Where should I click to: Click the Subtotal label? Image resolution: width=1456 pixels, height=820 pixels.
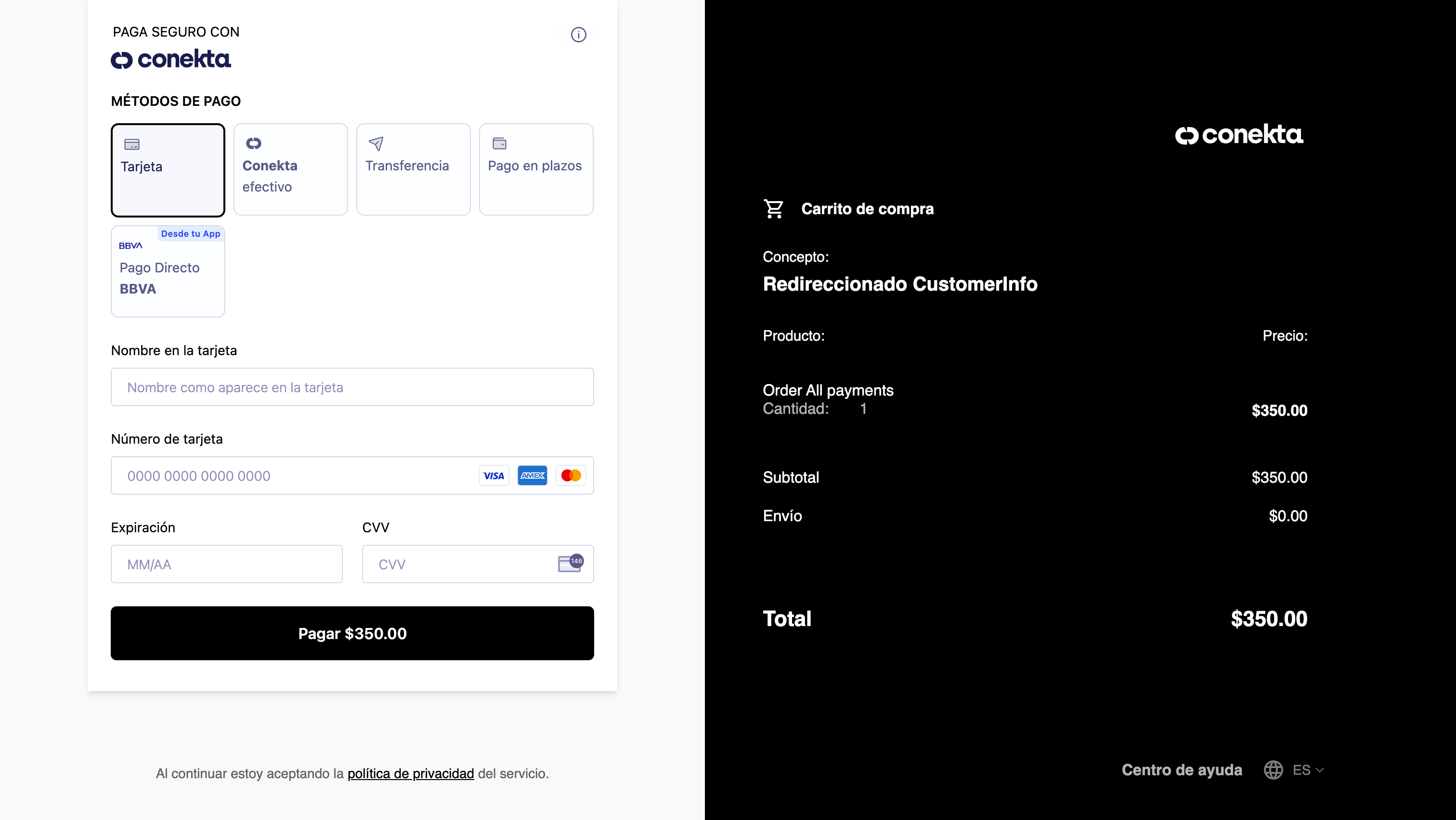pos(791,478)
